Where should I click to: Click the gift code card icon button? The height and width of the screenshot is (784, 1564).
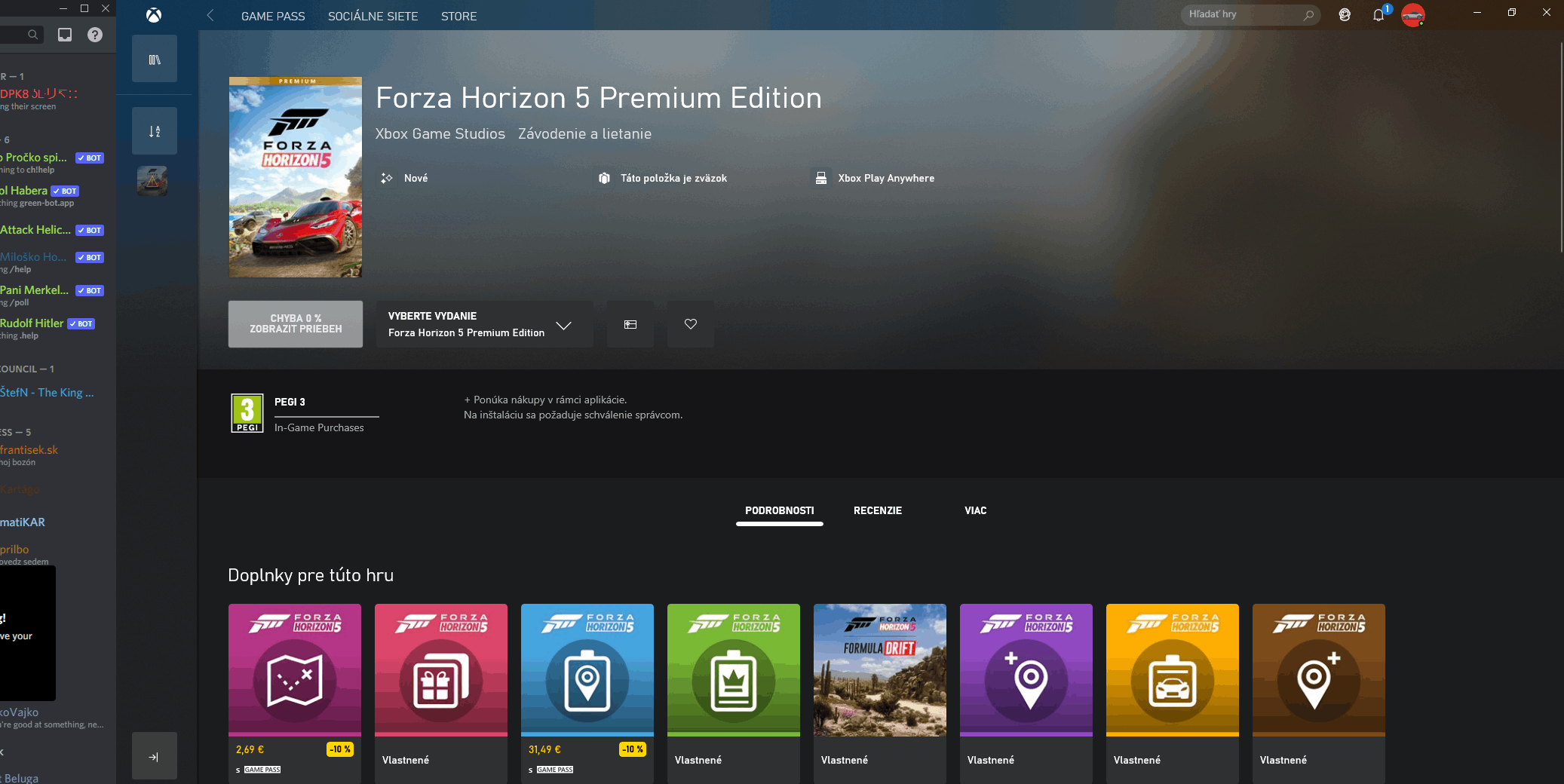(630, 324)
